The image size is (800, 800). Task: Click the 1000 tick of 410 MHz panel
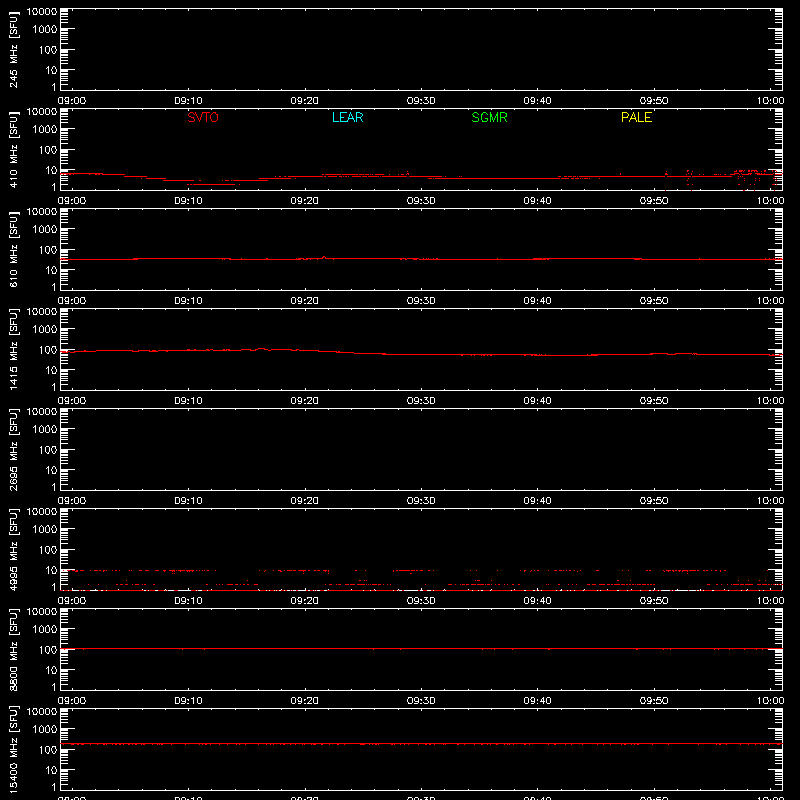pos(45,130)
